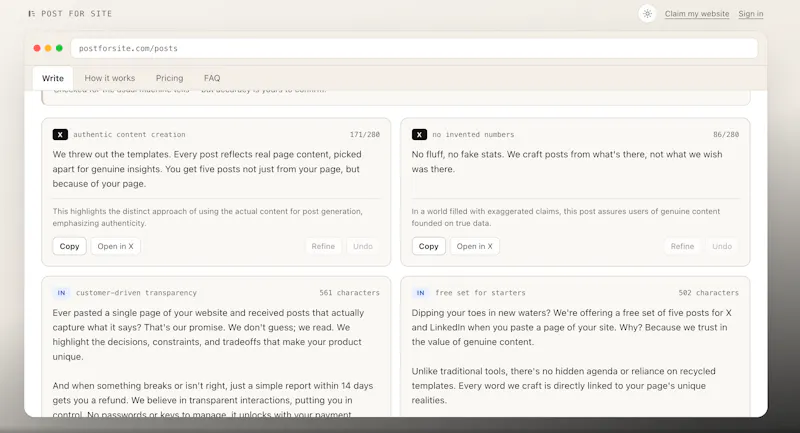Switch to the Pricing tab

[169, 78]
